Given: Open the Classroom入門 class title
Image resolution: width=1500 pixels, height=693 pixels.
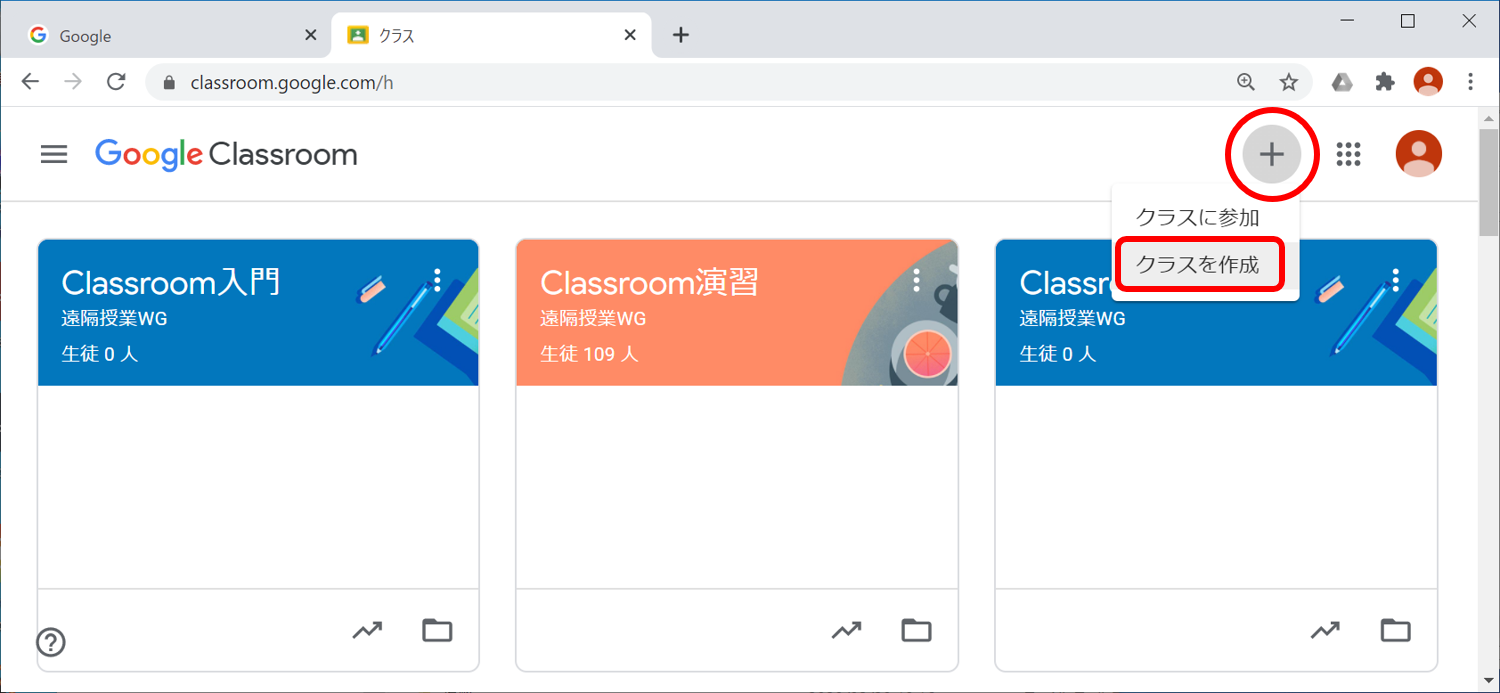Looking at the screenshot, I should pyautogui.click(x=171, y=283).
